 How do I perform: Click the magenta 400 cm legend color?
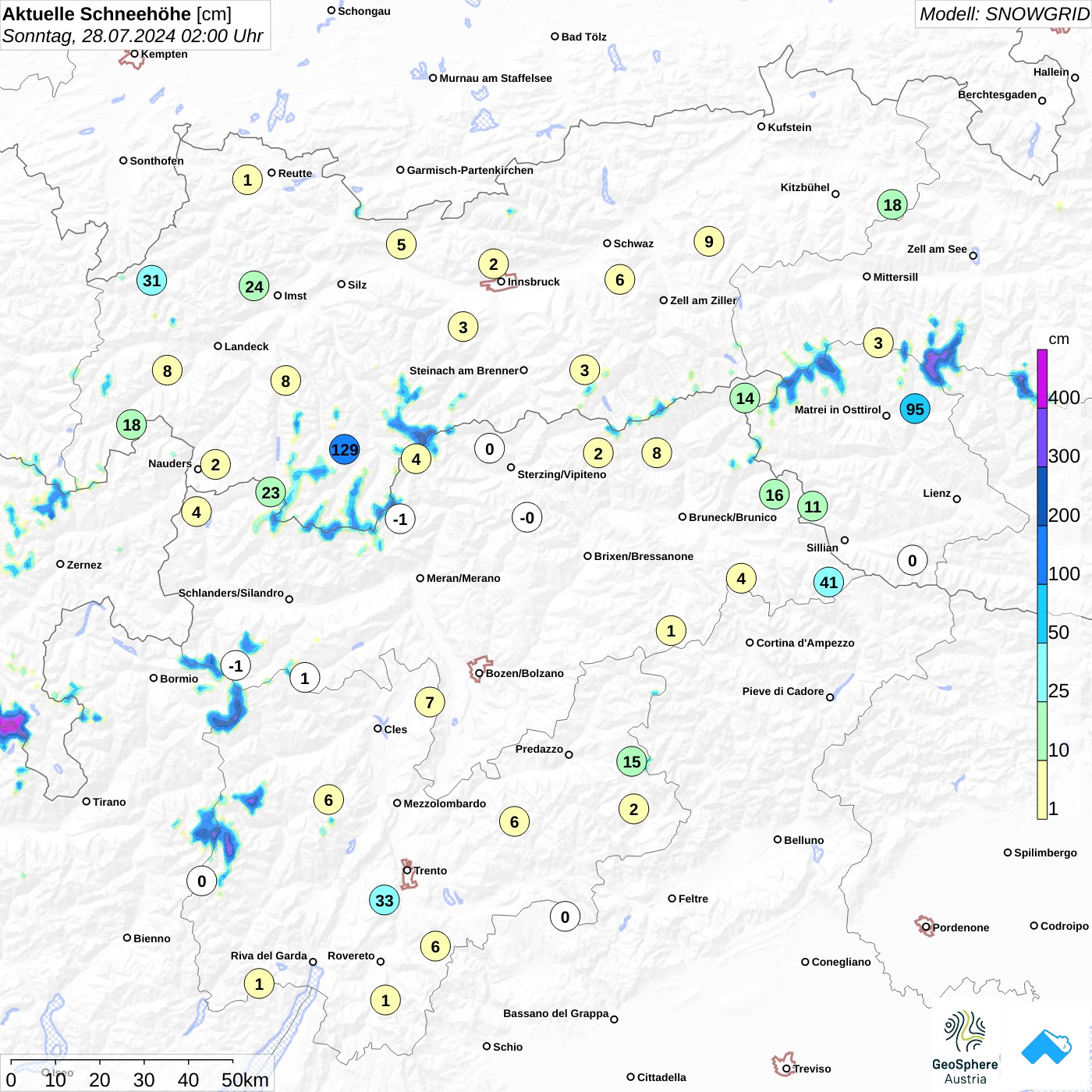coord(1042,378)
